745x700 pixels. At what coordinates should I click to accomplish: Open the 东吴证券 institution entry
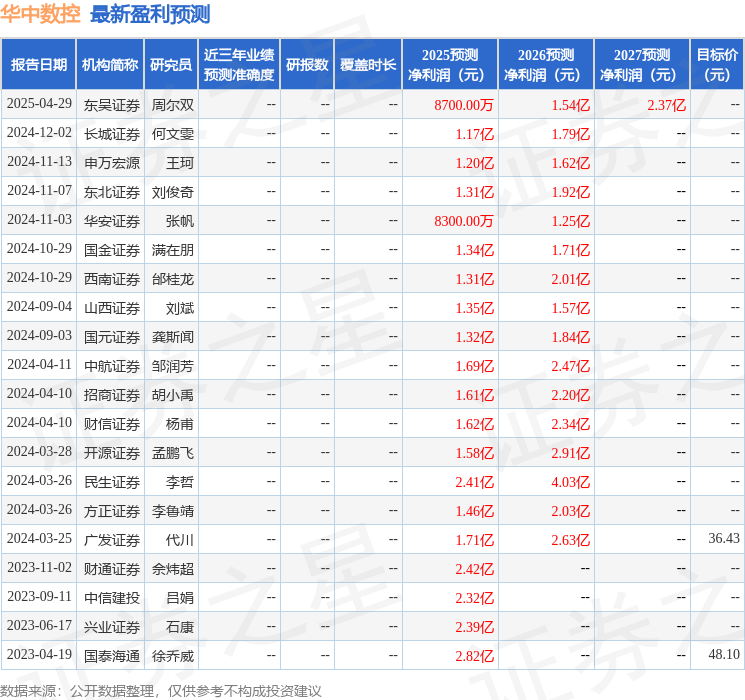(112, 105)
